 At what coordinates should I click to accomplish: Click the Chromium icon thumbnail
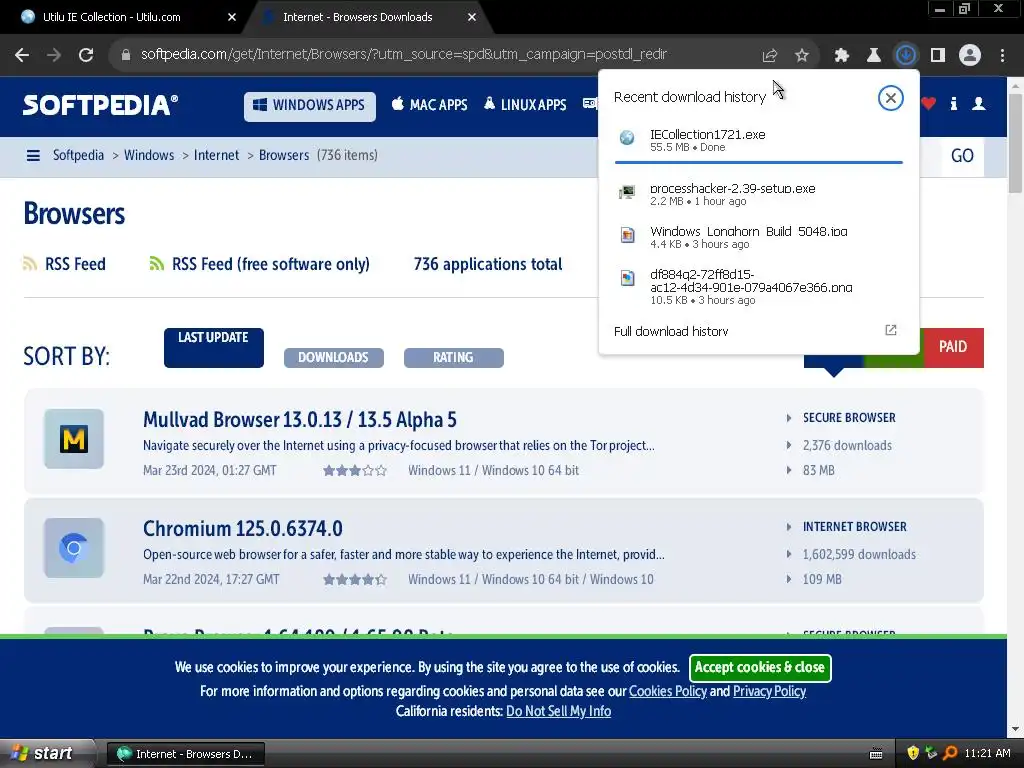click(74, 548)
